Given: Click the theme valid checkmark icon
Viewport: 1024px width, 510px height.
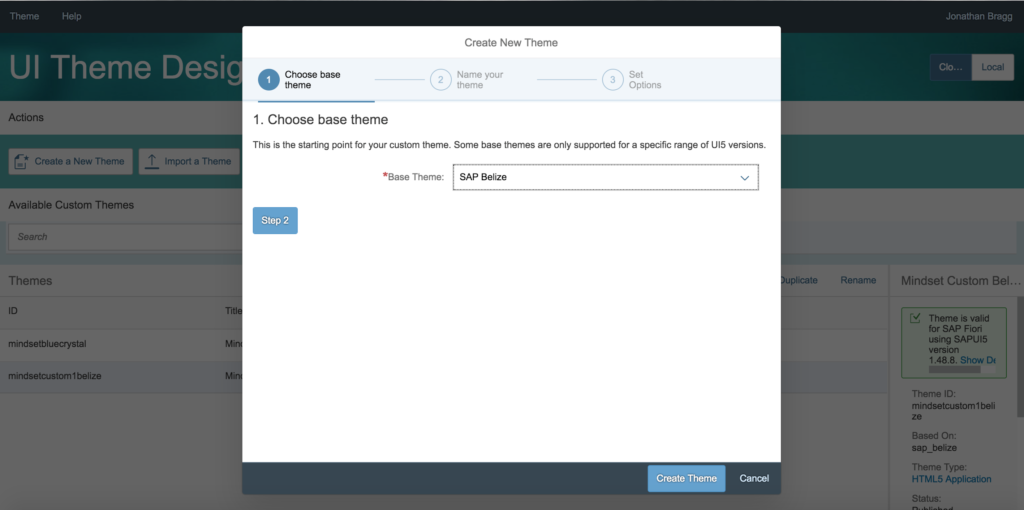Looking at the screenshot, I should [916, 318].
